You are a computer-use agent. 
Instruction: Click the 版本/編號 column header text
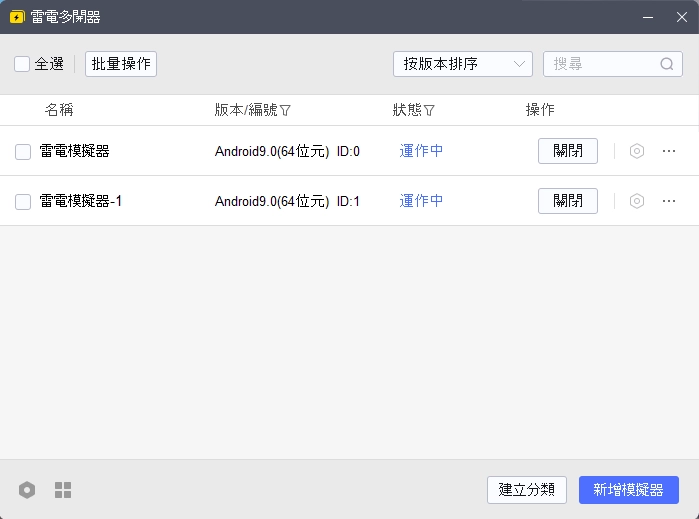point(246,110)
